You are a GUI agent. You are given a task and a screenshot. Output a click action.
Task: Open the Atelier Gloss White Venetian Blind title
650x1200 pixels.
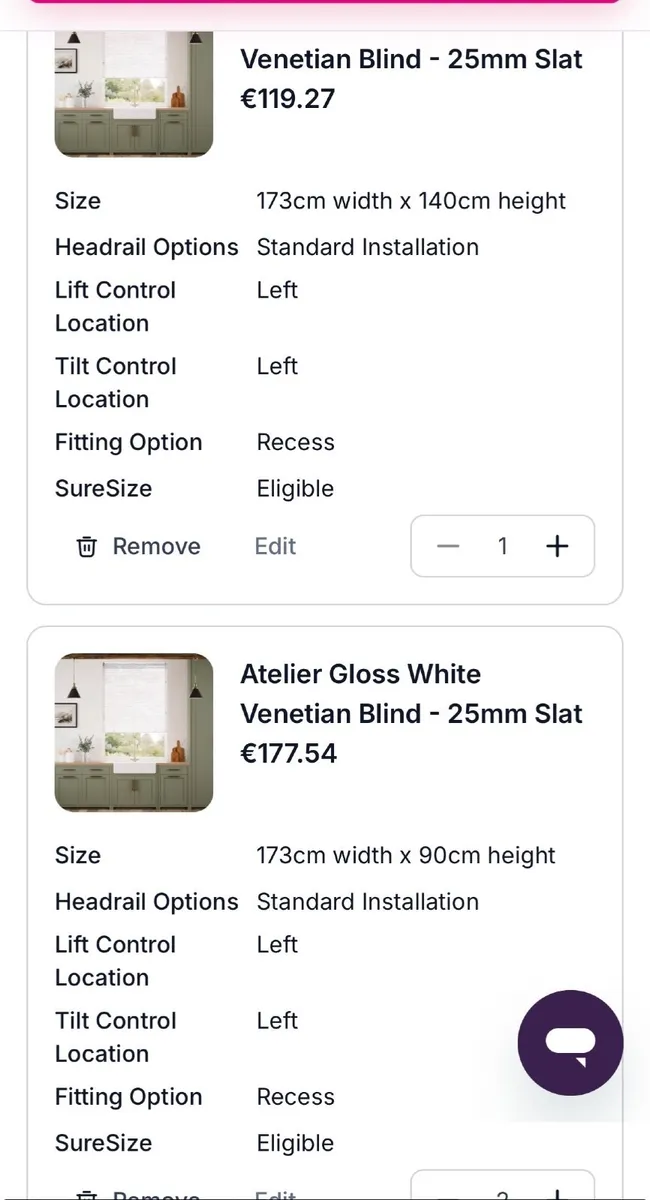[x=411, y=694]
